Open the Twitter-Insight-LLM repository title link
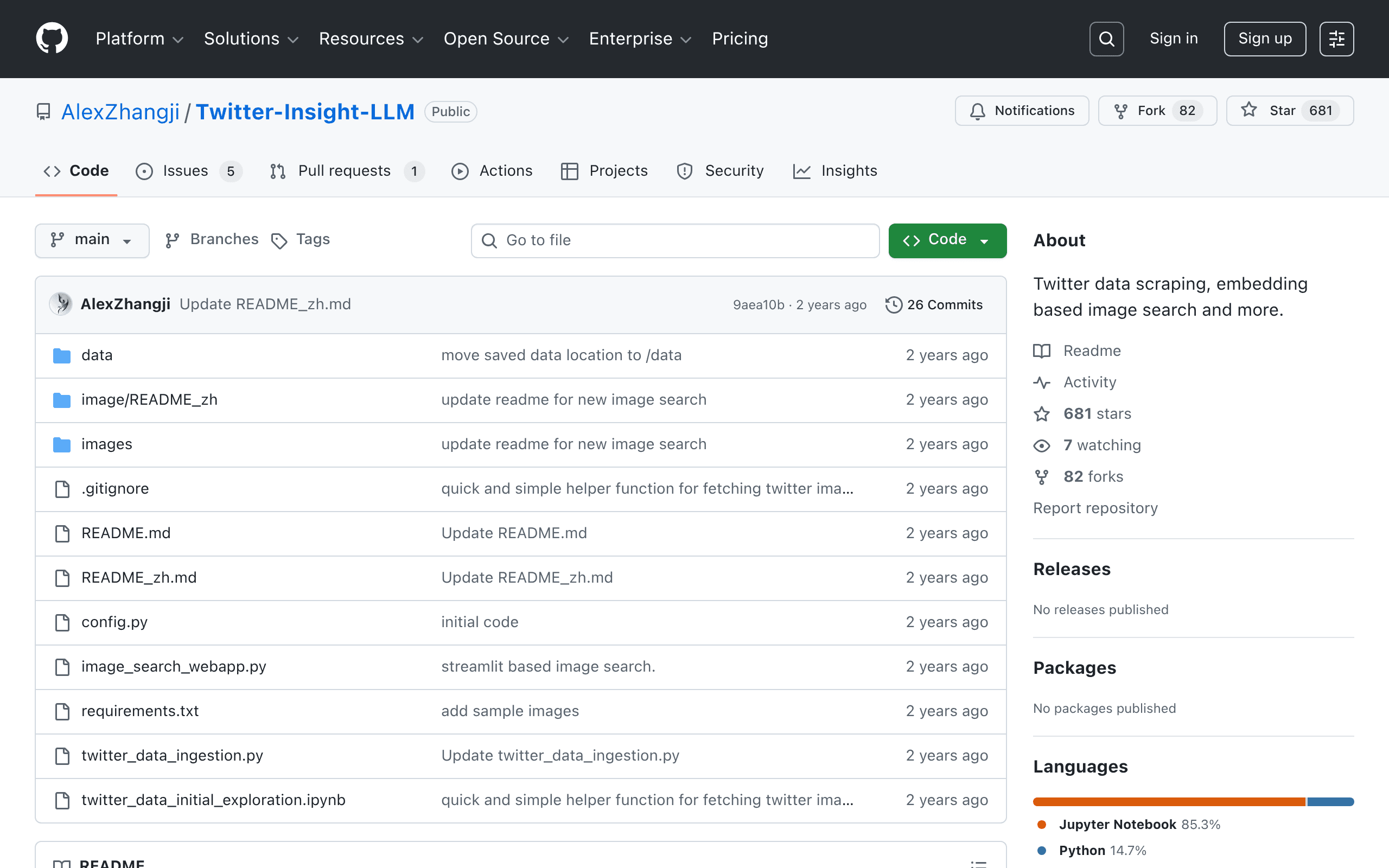This screenshot has width=1389, height=868. [305, 111]
